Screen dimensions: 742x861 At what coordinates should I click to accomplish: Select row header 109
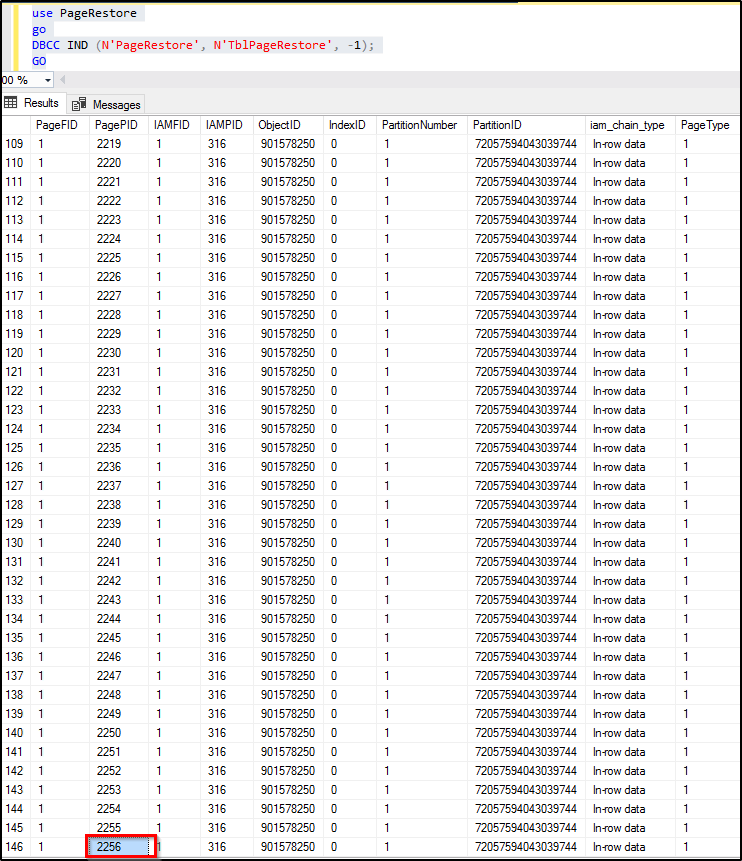pyautogui.click(x=15, y=144)
